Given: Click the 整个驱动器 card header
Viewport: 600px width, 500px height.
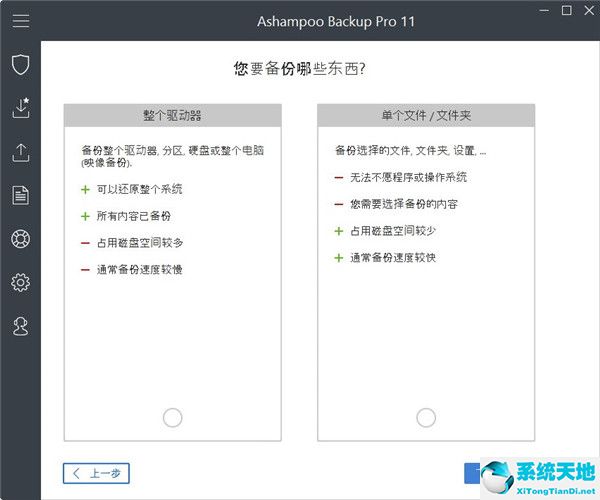Looking at the screenshot, I should point(173,115).
